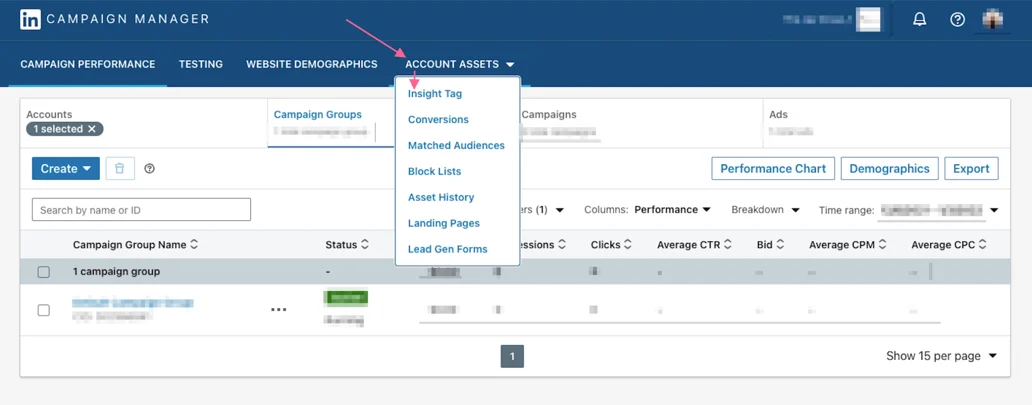This screenshot has height=405, width=1032.
Task: Click the LinkedIn logo icon
Action: point(30,19)
